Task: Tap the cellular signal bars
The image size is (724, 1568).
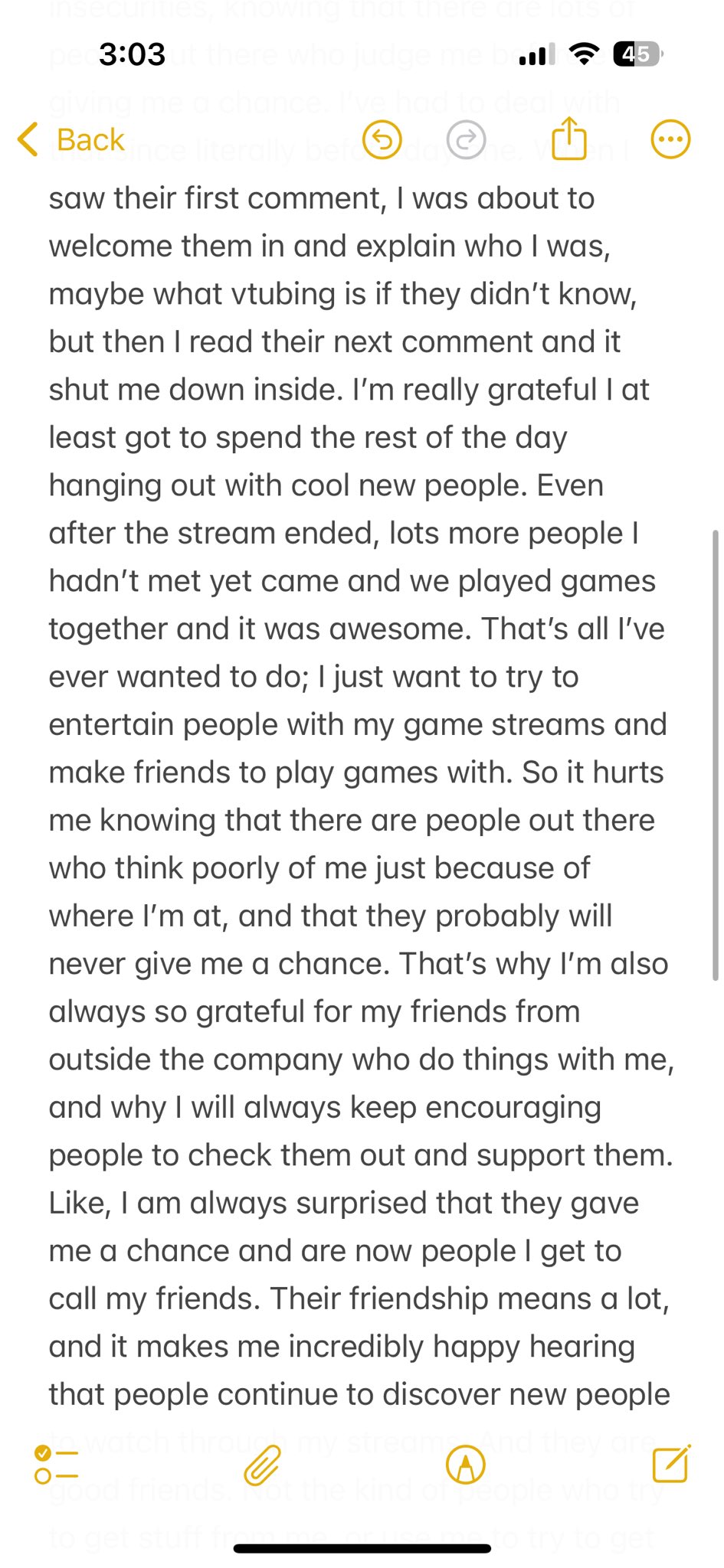Action: click(x=538, y=54)
